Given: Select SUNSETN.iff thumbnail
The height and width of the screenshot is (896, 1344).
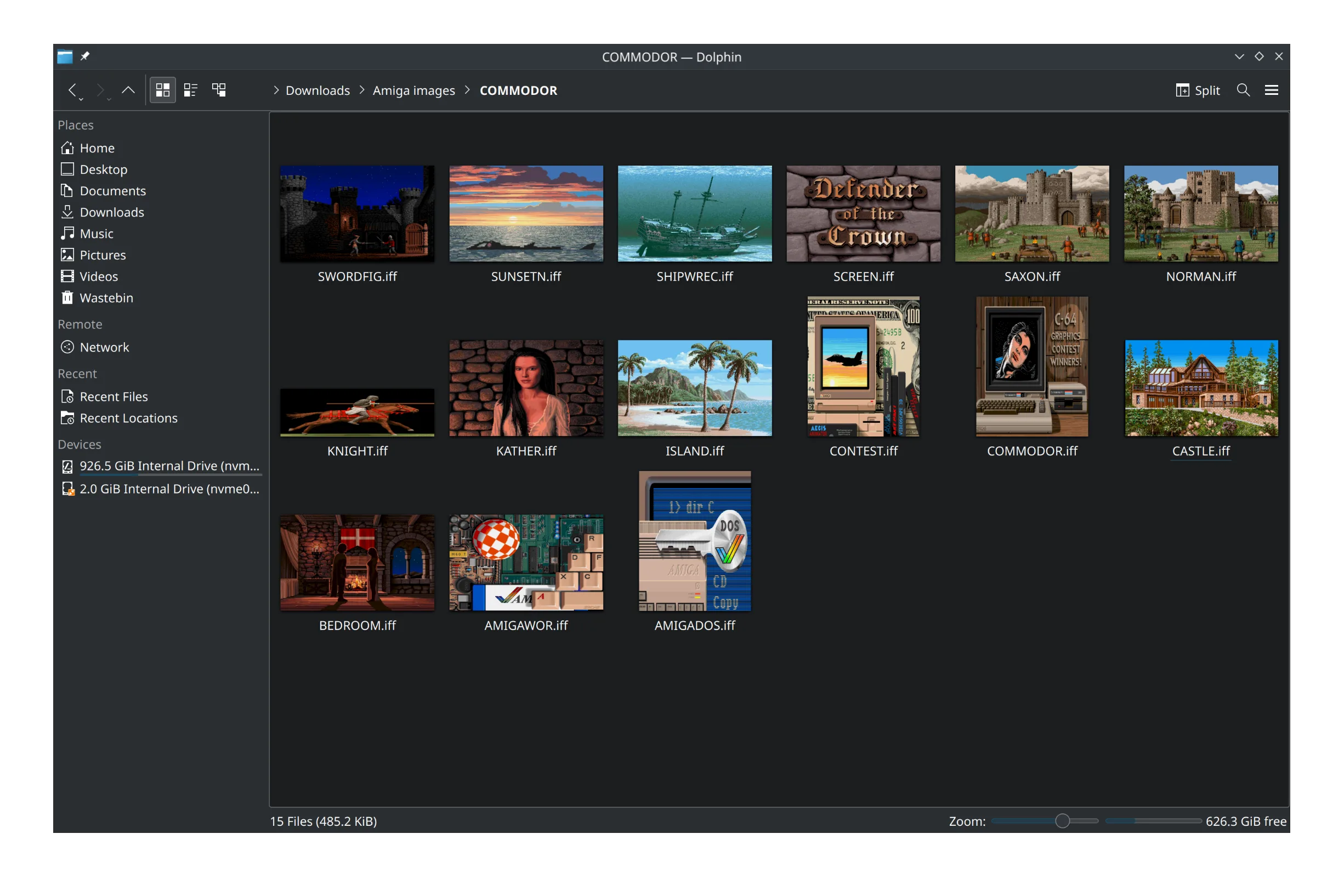Looking at the screenshot, I should [x=526, y=214].
